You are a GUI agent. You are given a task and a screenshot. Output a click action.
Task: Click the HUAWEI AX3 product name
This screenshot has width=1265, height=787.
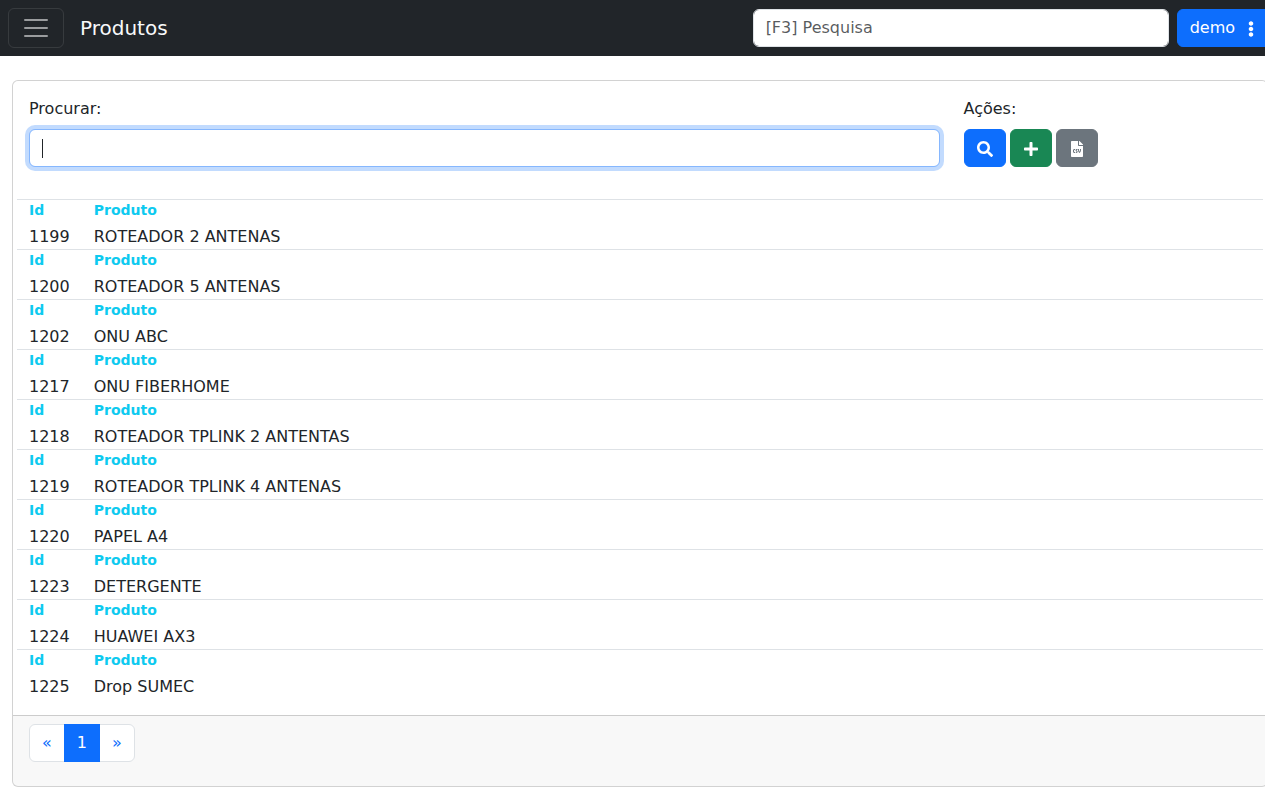pyautogui.click(x=144, y=637)
